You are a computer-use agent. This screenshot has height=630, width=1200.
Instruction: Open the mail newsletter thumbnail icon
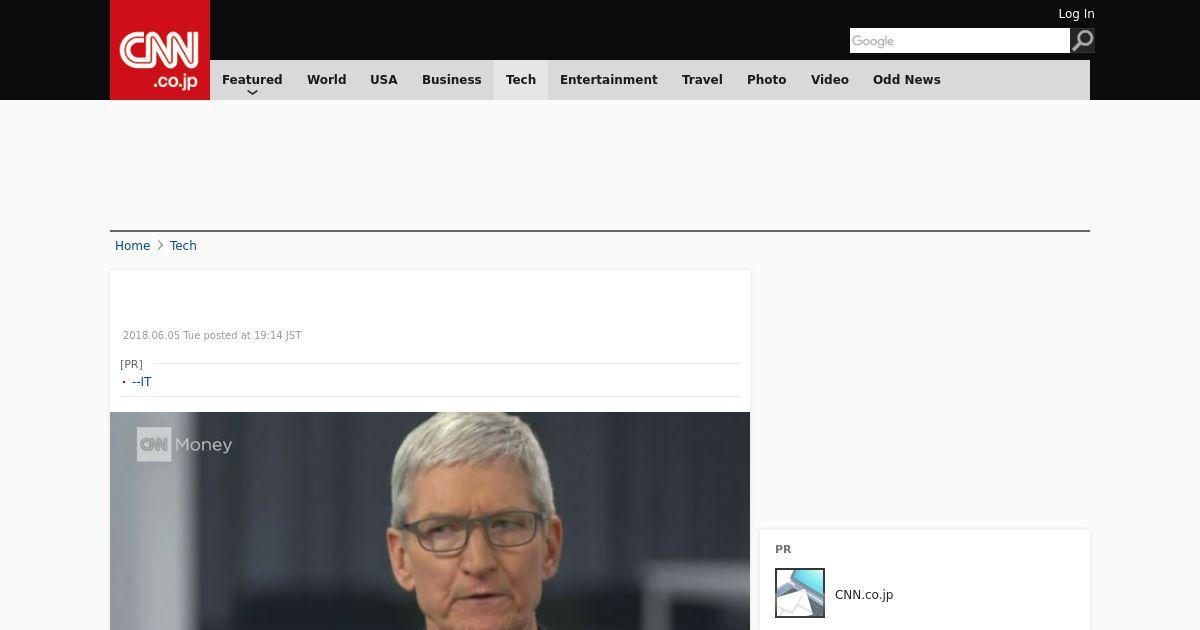pyautogui.click(x=800, y=593)
